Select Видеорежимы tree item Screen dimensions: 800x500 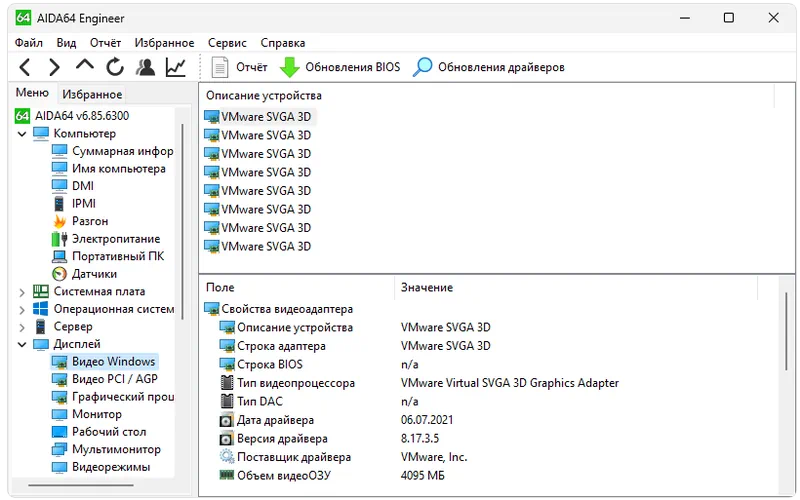[x=101, y=467]
